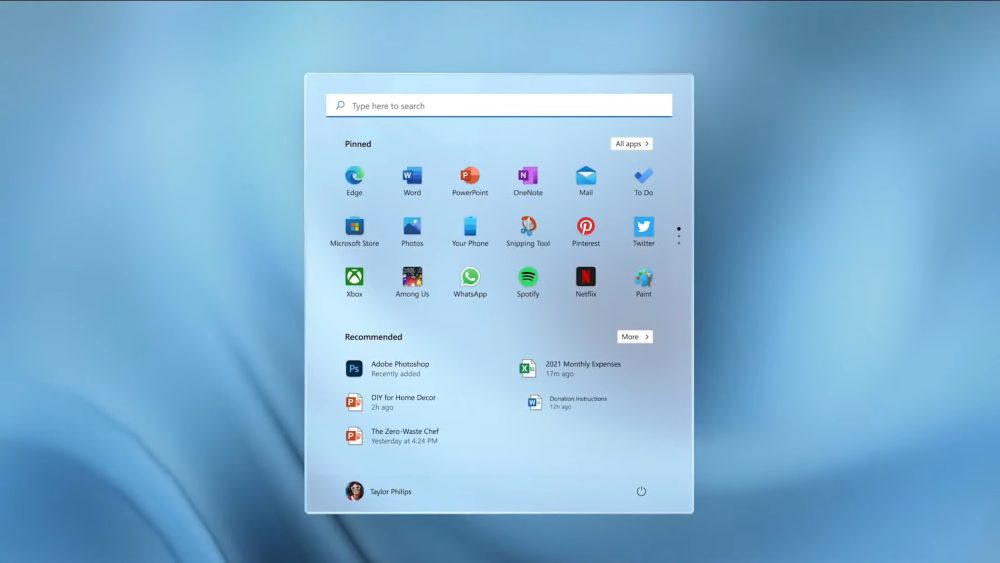This screenshot has width=1000, height=563.
Task: Switch pinned page using the dots indicator
Action: 679,235
